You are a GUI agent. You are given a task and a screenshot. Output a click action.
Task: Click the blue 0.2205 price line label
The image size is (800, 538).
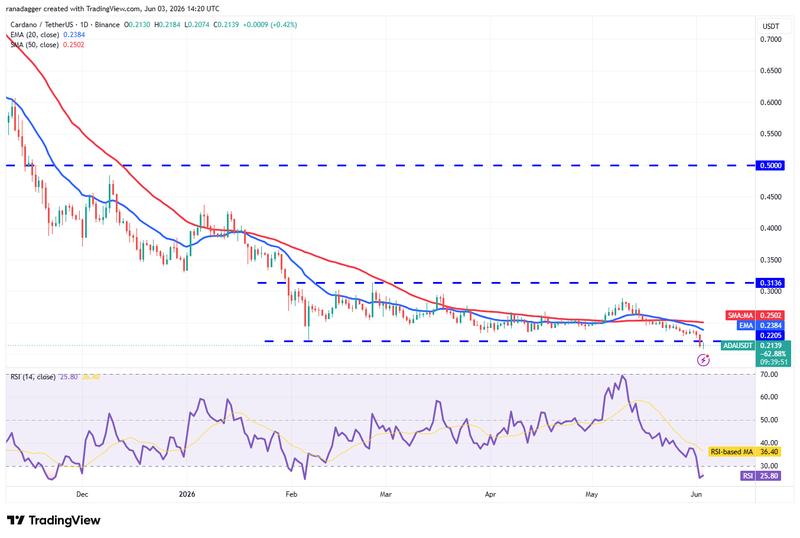click(770, 335)
